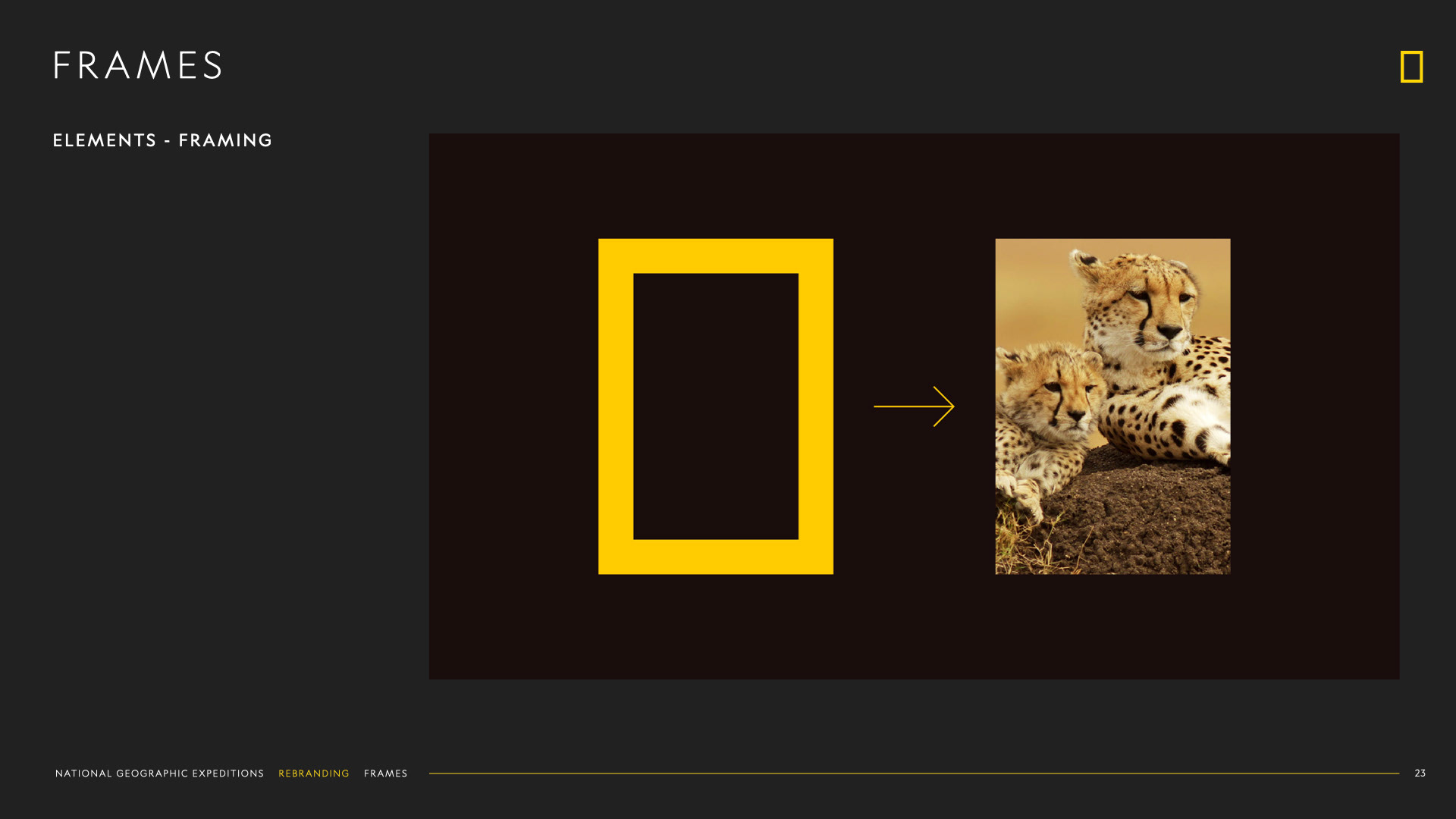Viewport: 1456px width, 819px height.
Task: Click NATIONAL GEOGRAPHIC EXPEDITIONS footer text
Action: coord(159,773)
